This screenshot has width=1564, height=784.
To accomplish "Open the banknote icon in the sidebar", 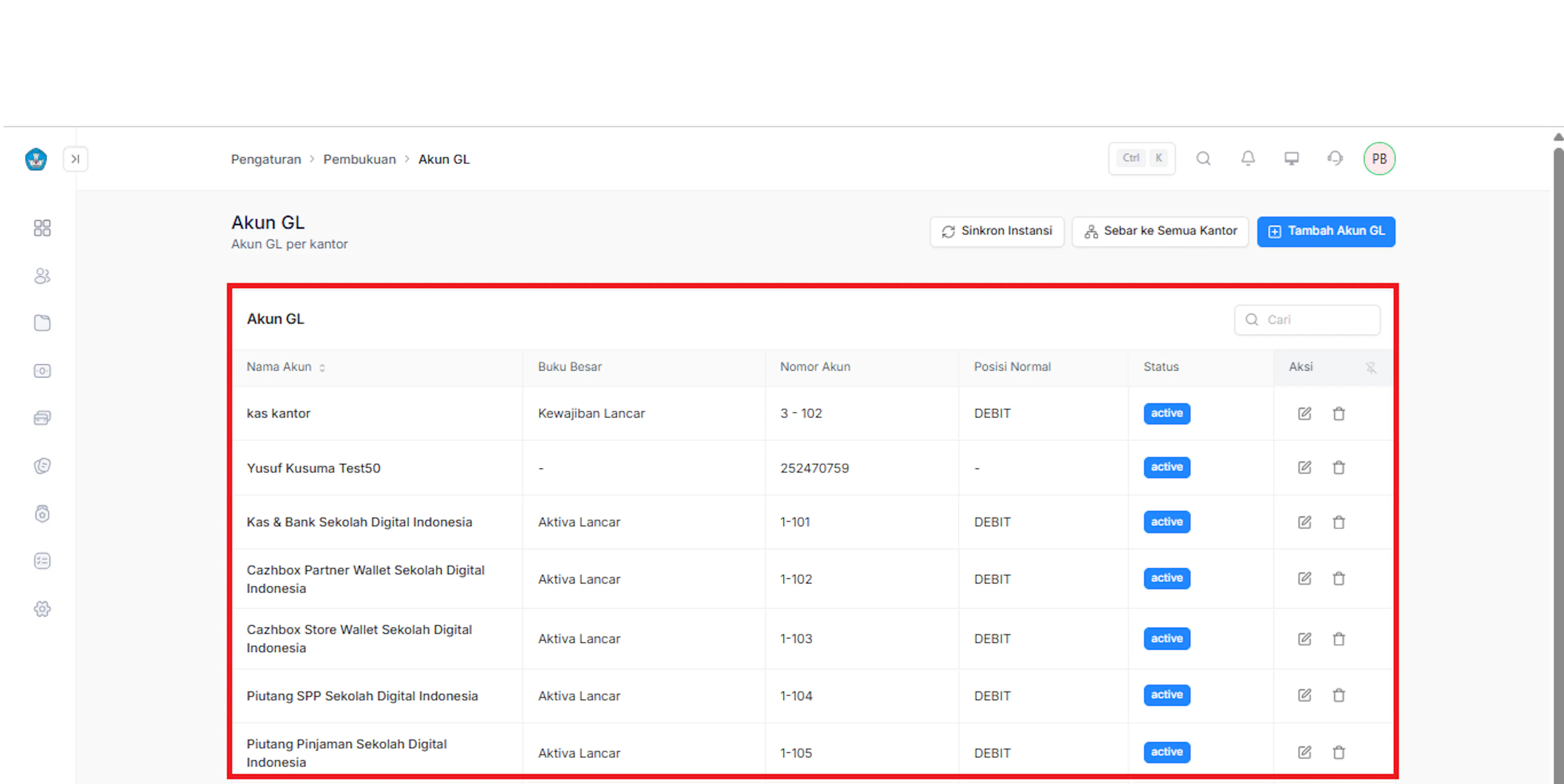I will 42,371.
